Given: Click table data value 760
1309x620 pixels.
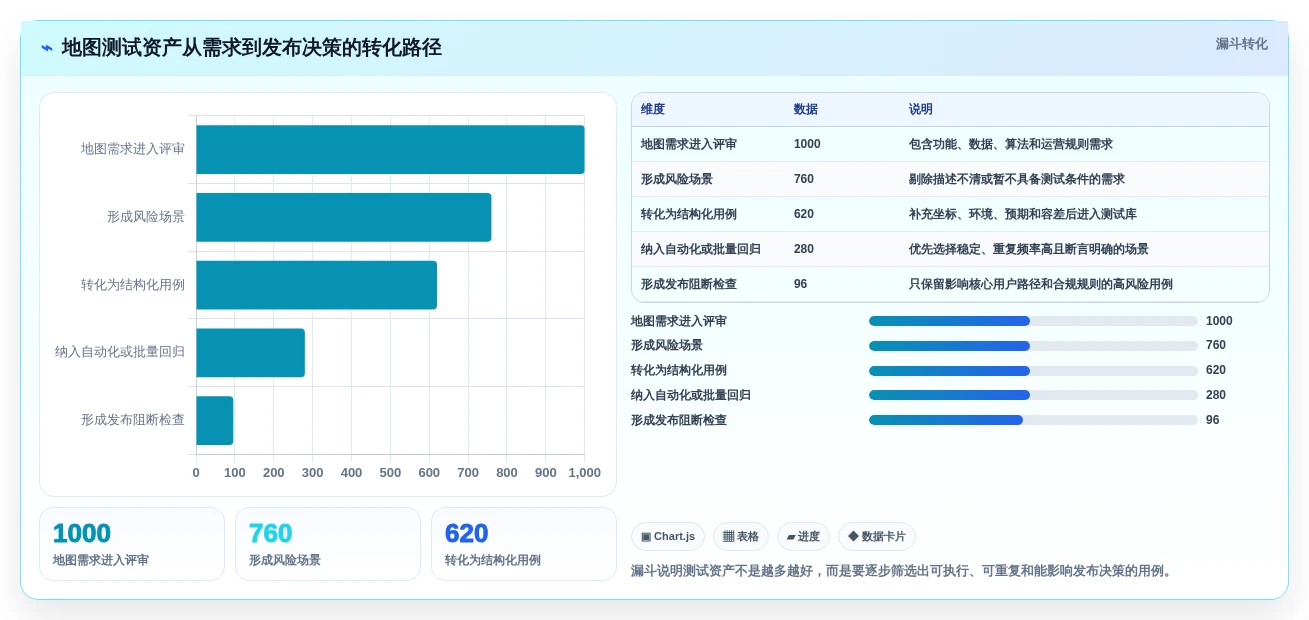Looking at the screenshot, I should pyautogui.click(x=804, y=179).
